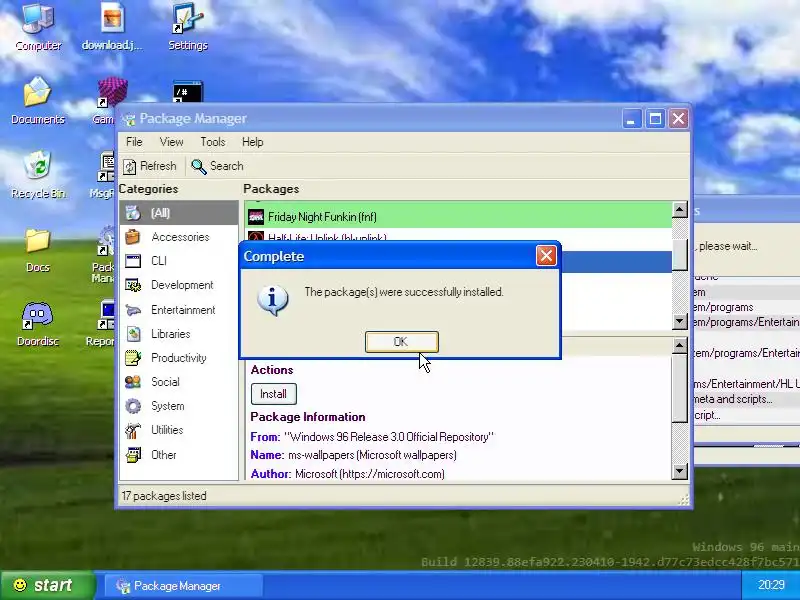Viewport: 800px width, 600px height.
Task: Open the Help menu
Action: click(x=253, y=142)
